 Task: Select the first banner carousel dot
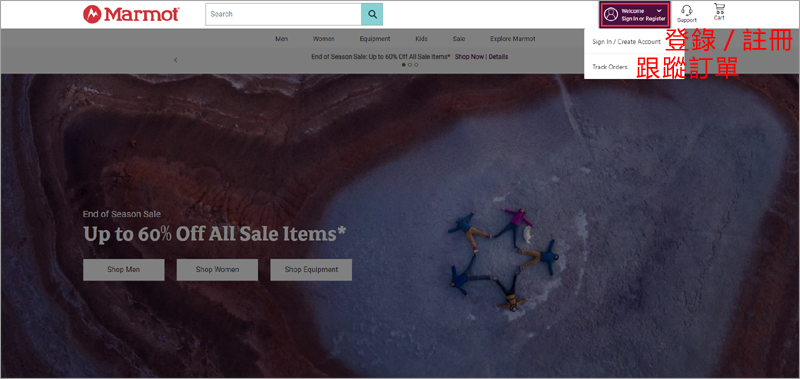tap(404, 65)
